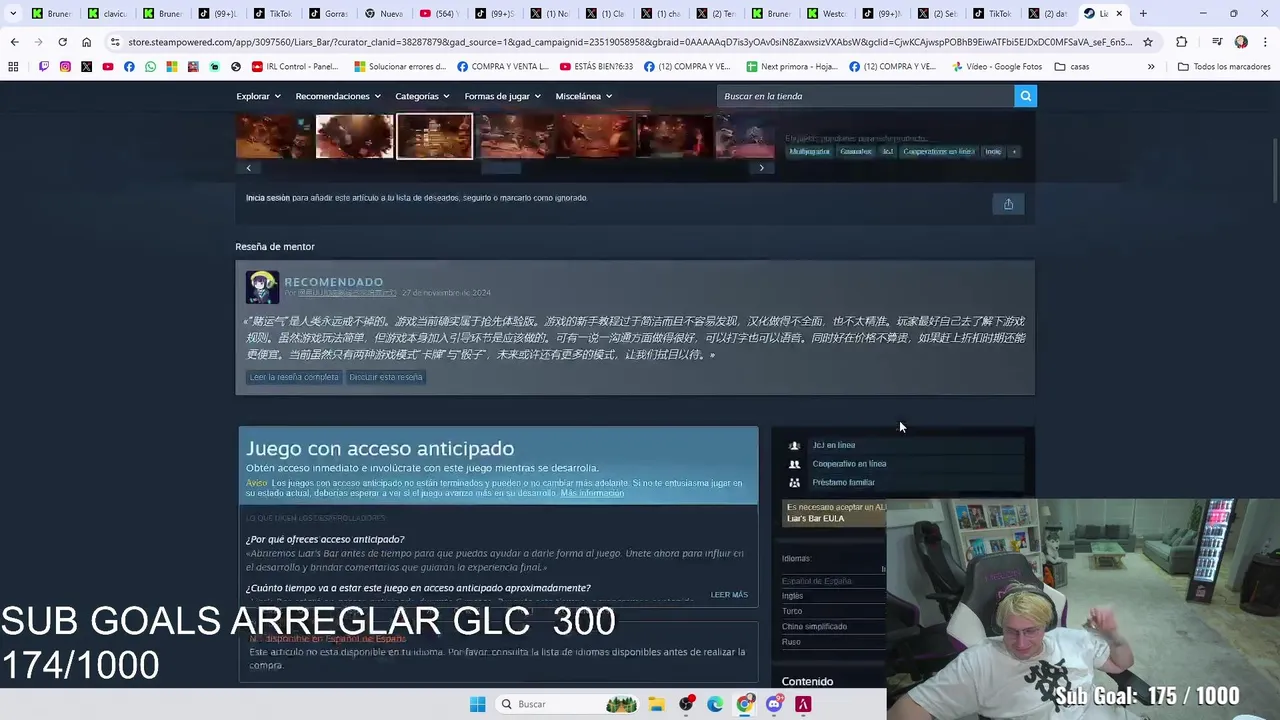
Task: Click Discutir esta reseña button
Action: [386, 377]
